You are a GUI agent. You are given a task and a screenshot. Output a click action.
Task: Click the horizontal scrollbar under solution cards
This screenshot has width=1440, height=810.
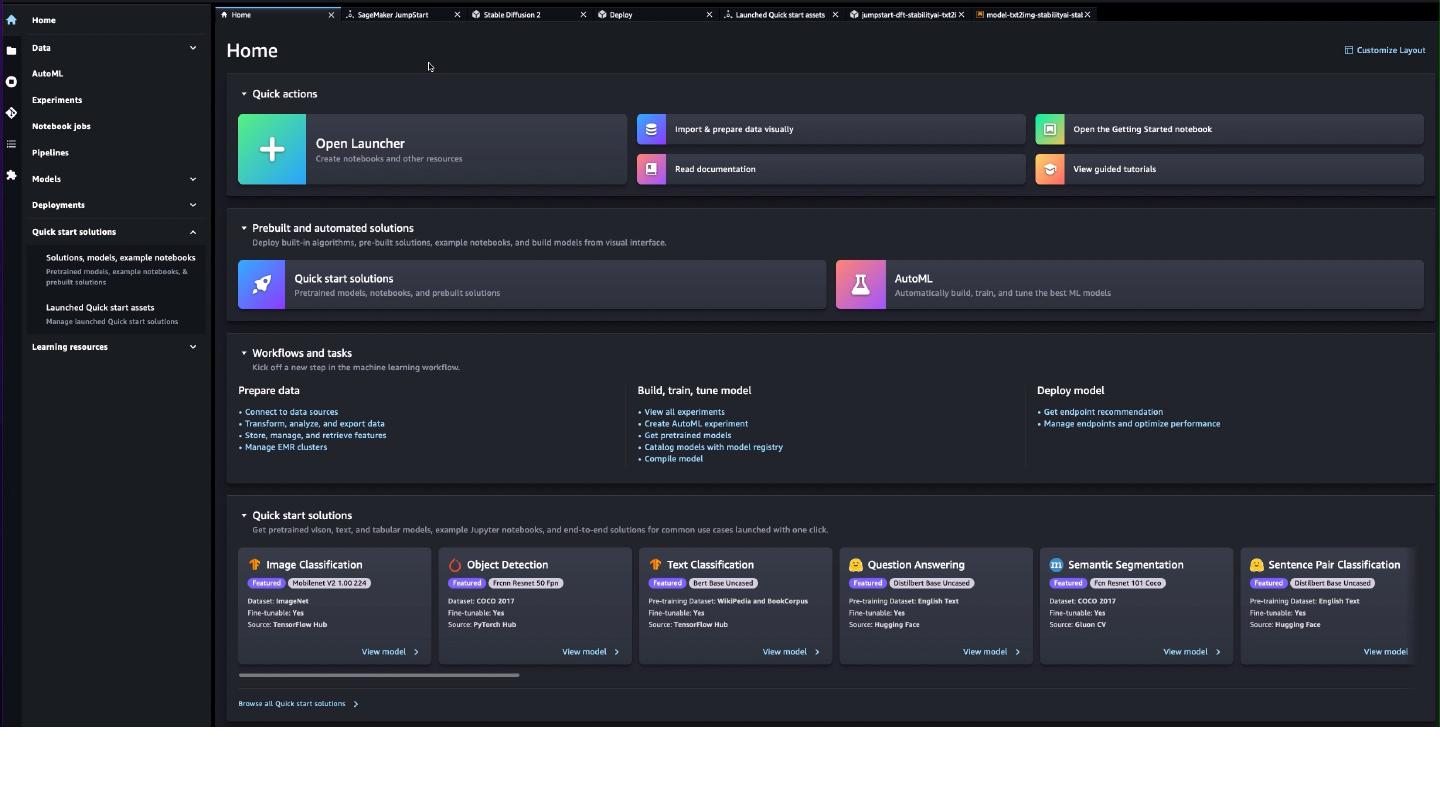(x=379, y=675)
